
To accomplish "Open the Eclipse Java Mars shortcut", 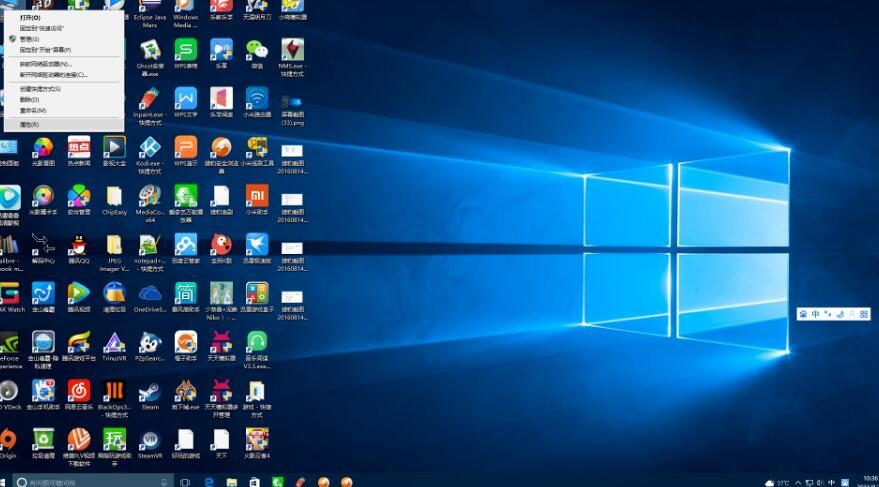I will pyautogui.click(x=150, y=14).
